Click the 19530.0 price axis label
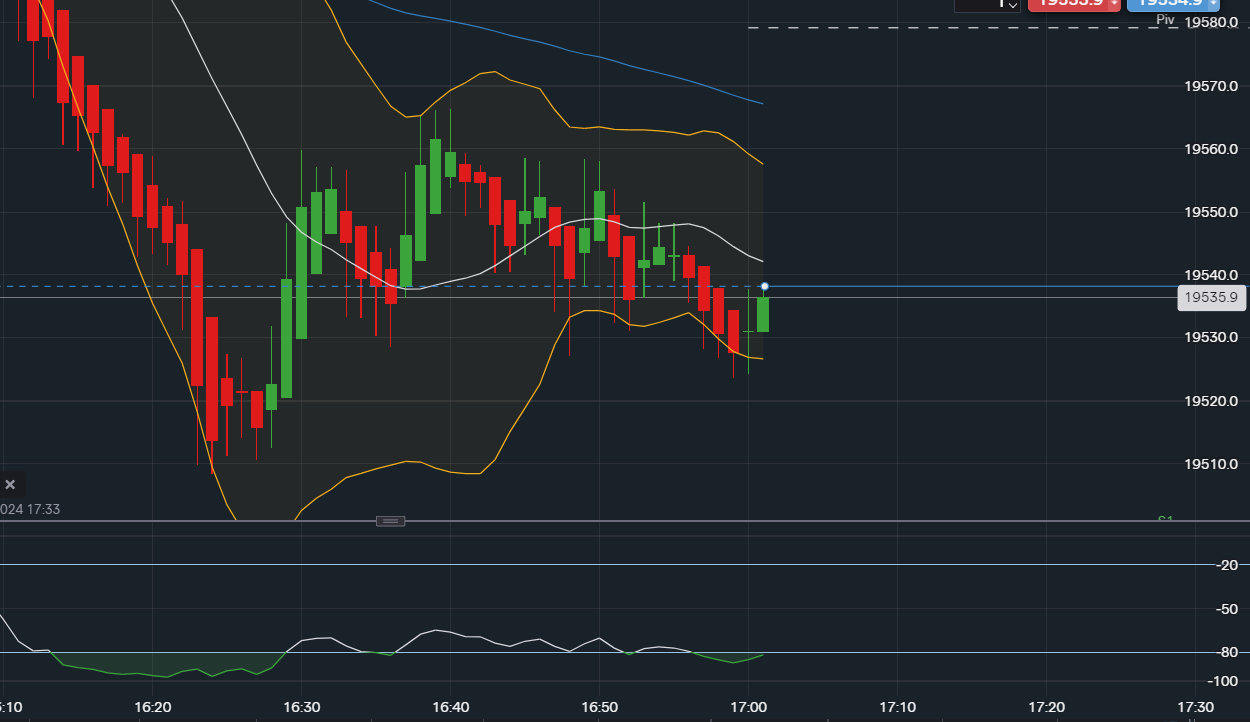The height and width of the screenshot is (722, 1250). click(x=1212, y=338)
